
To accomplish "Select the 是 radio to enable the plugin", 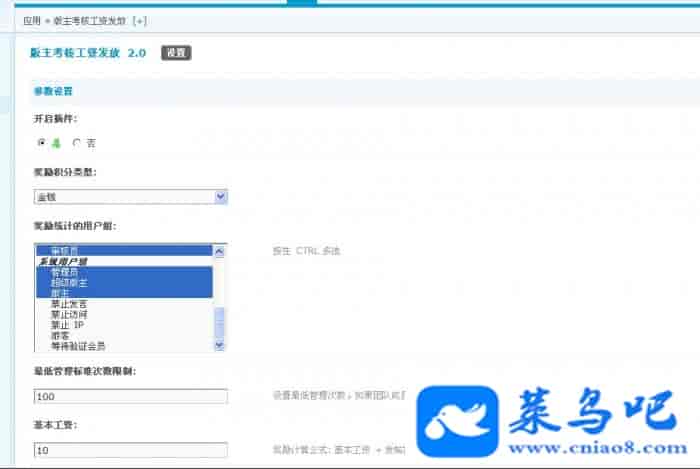I will click(42, 143).
